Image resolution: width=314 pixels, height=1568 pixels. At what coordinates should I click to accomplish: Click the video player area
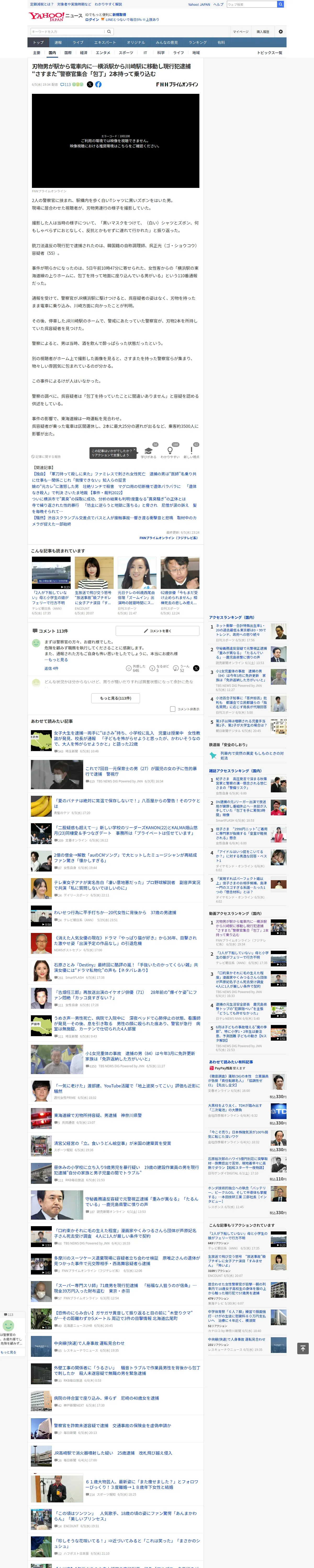point(116,141)
